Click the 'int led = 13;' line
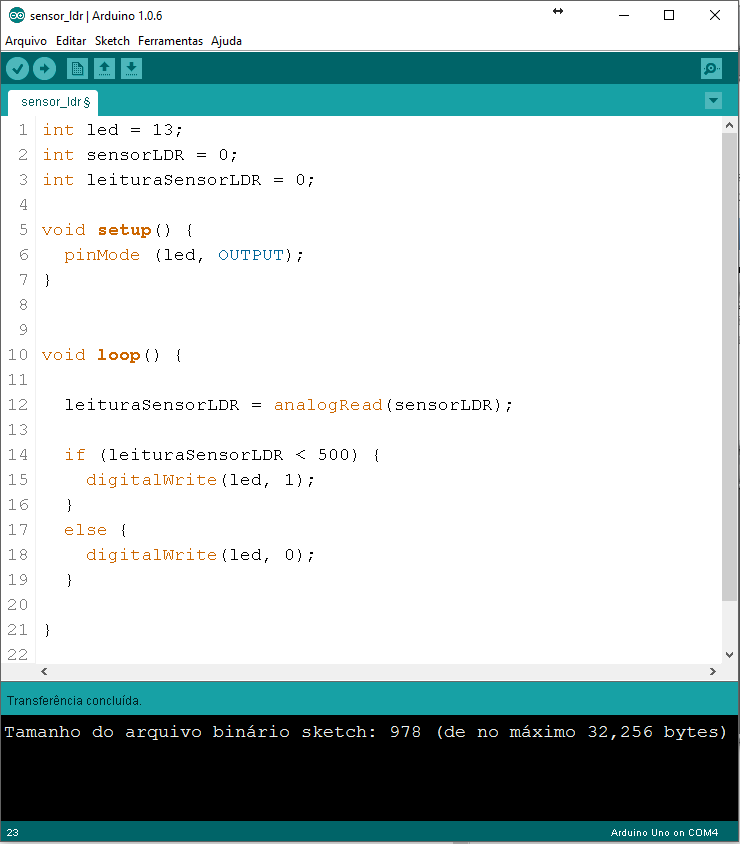Viewport: 740px width, 844px height. [112, 130]
